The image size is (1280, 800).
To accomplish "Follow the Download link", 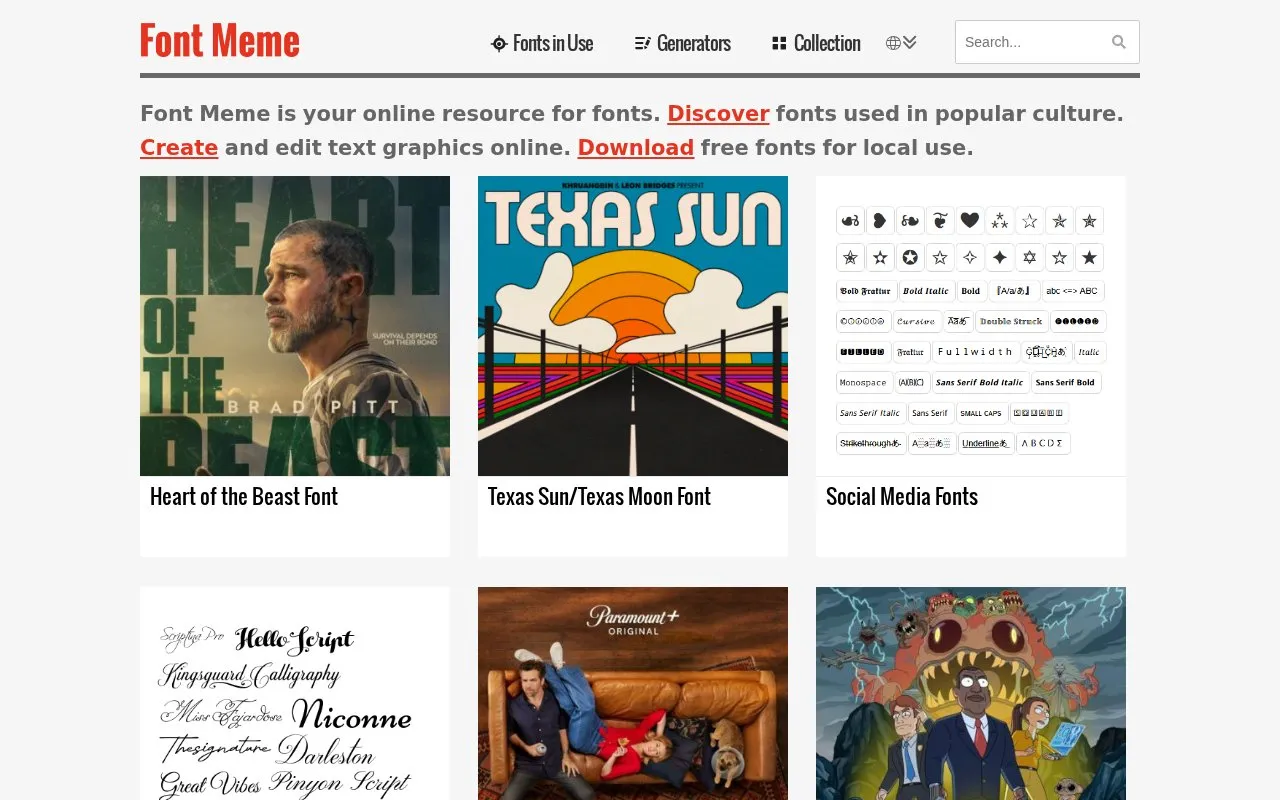I will (x=636, y=148).
